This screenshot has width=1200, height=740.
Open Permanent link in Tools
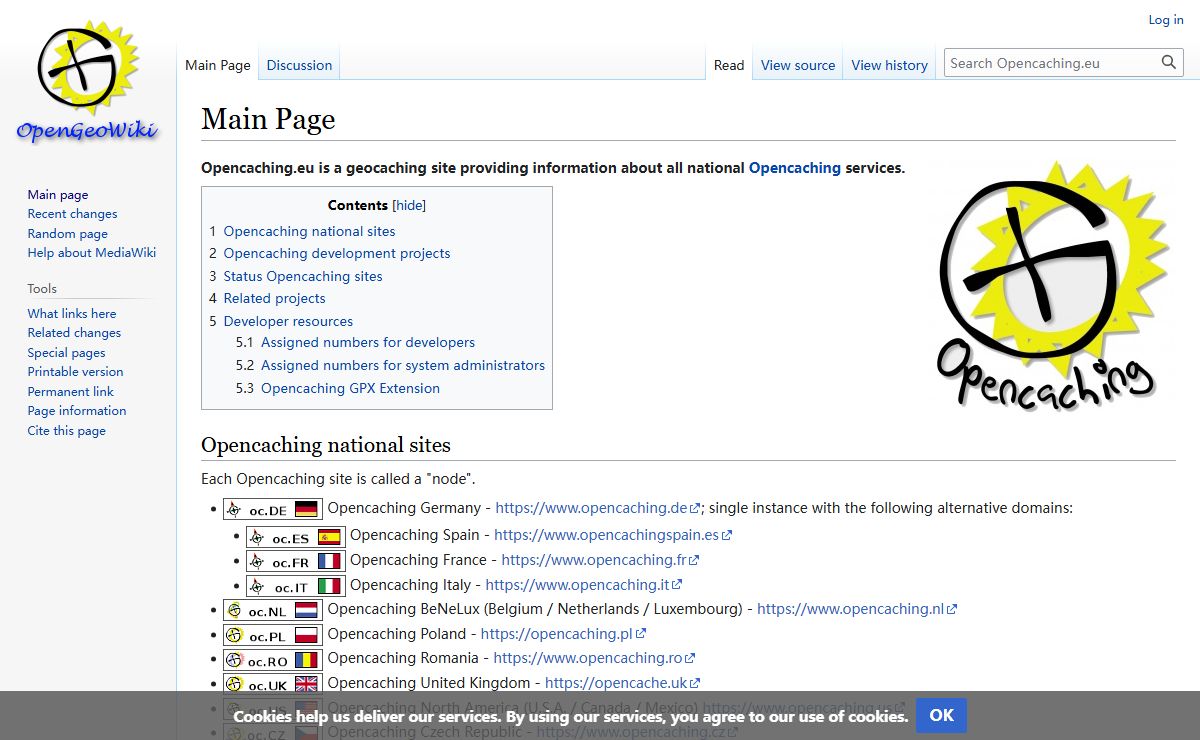point(71,392)
